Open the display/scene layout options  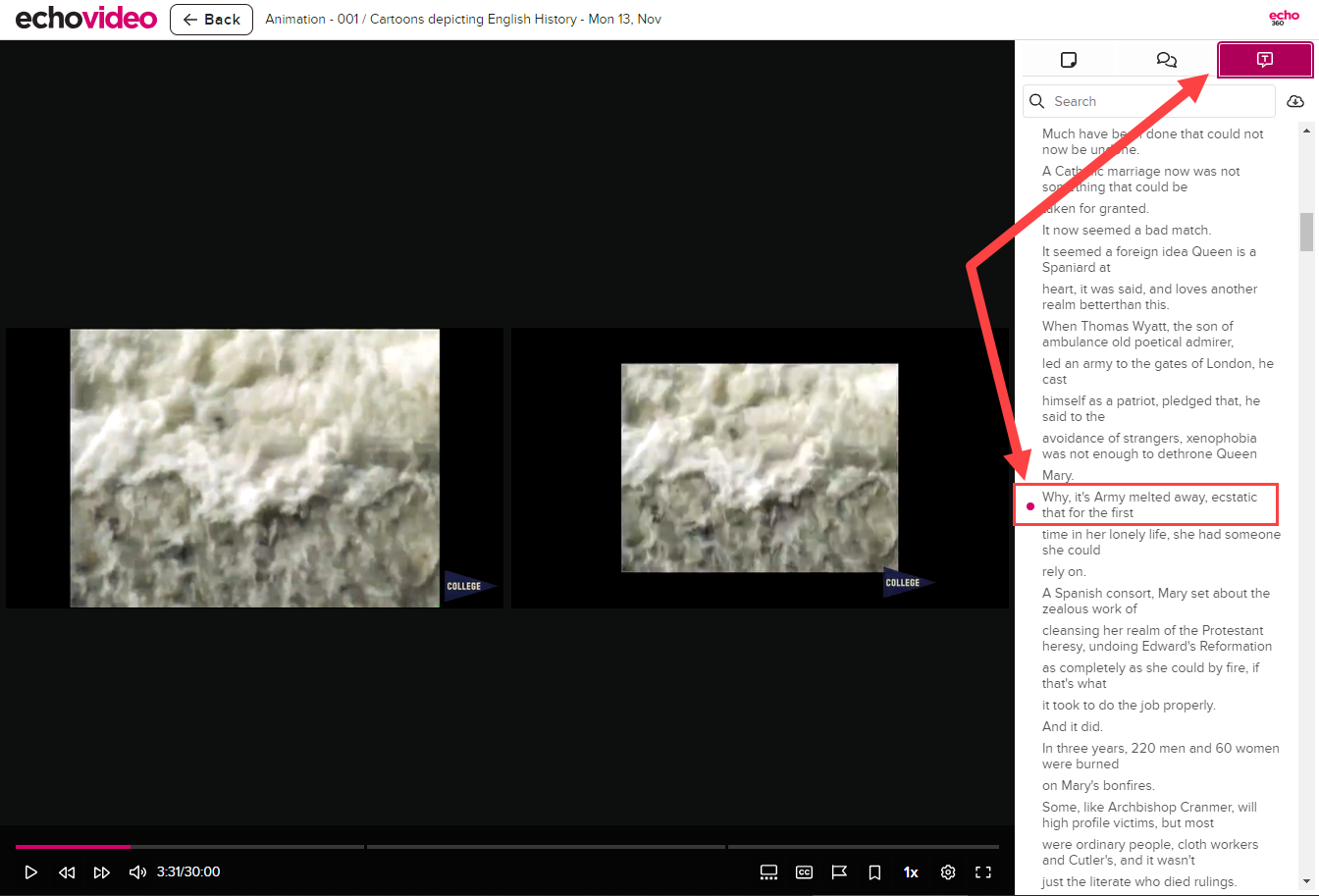(x=768, y=871)
